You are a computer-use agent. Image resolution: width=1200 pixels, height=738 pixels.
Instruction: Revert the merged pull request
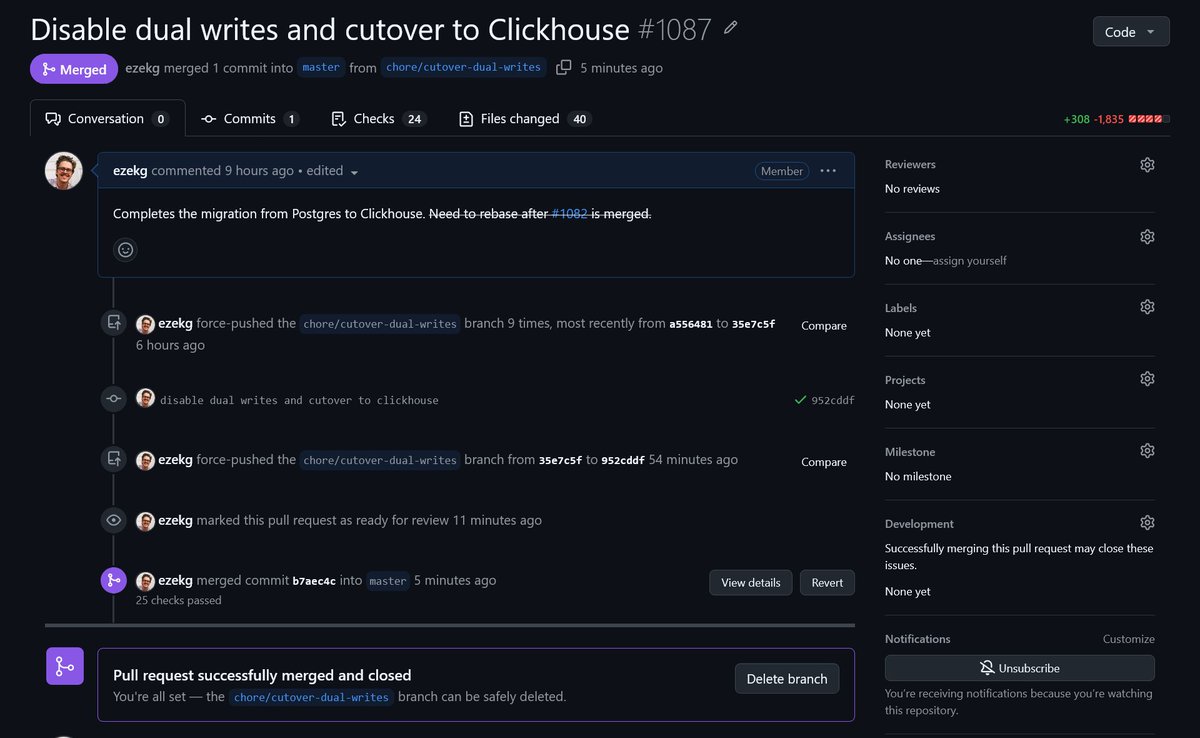[x=827, y=582]
